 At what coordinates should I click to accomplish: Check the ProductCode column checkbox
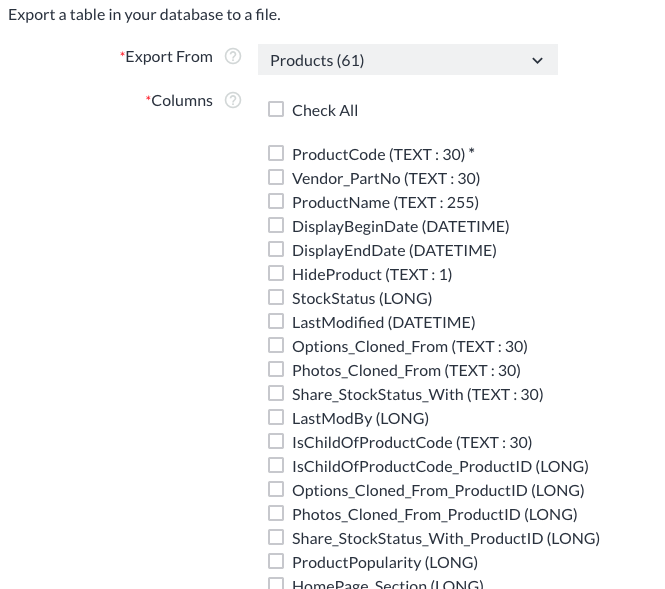point(276,153)
